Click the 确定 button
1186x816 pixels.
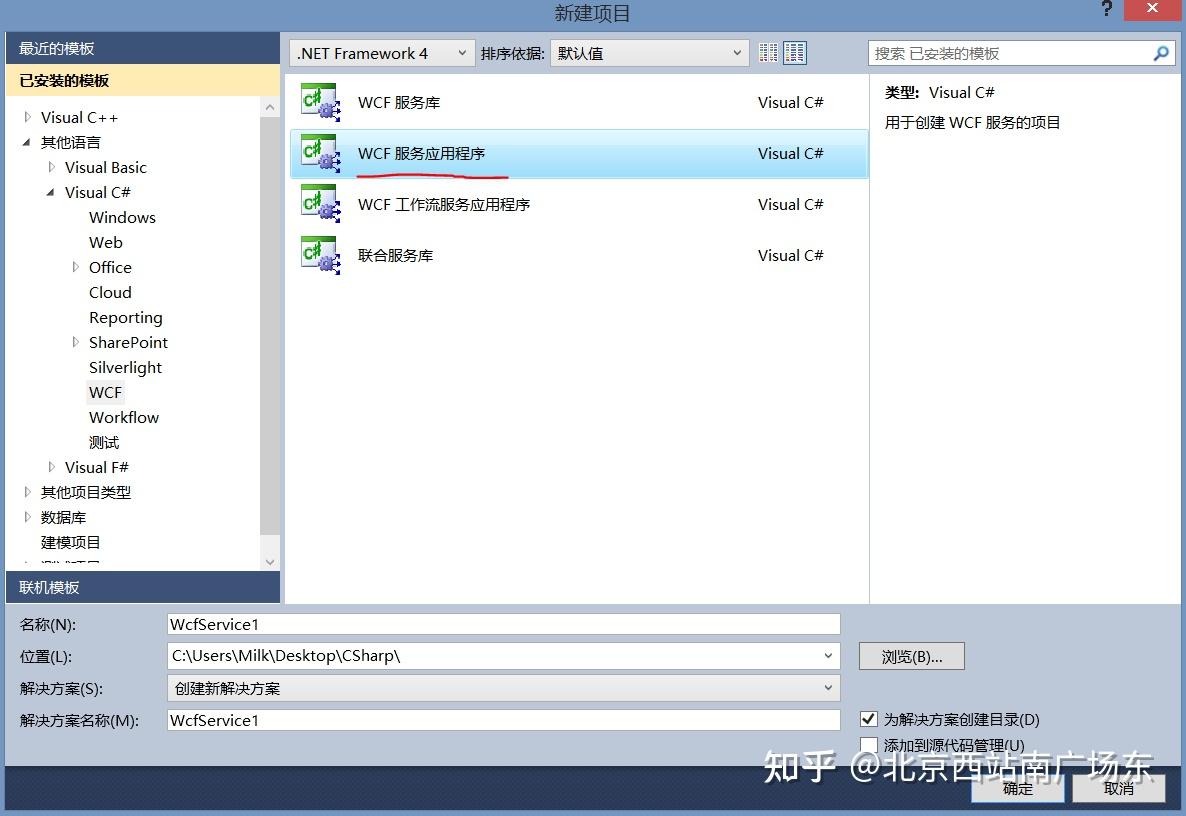(1017, 788)
